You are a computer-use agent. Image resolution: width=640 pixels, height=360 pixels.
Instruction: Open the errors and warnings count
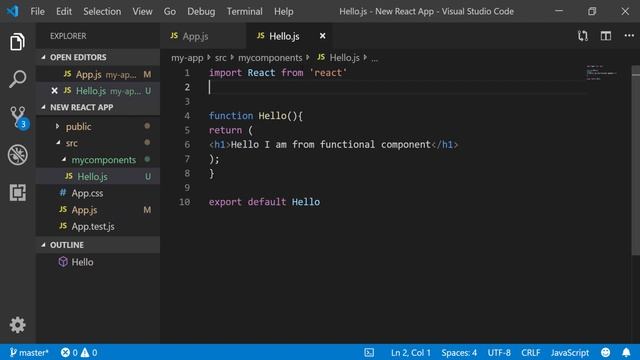pyautogui.click(x=79, y=352)
